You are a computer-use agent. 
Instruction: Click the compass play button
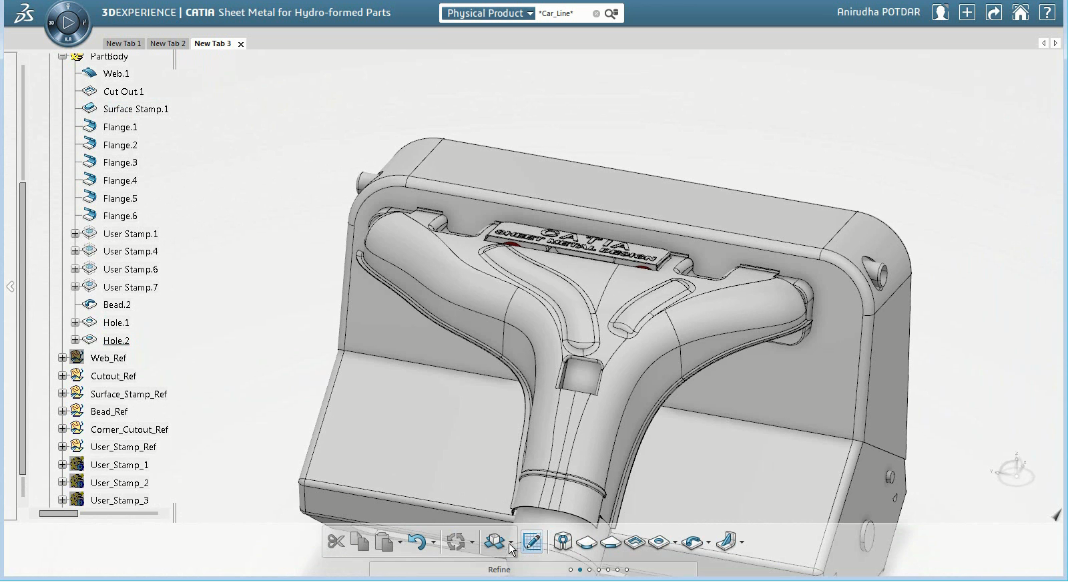click(67, 23)
